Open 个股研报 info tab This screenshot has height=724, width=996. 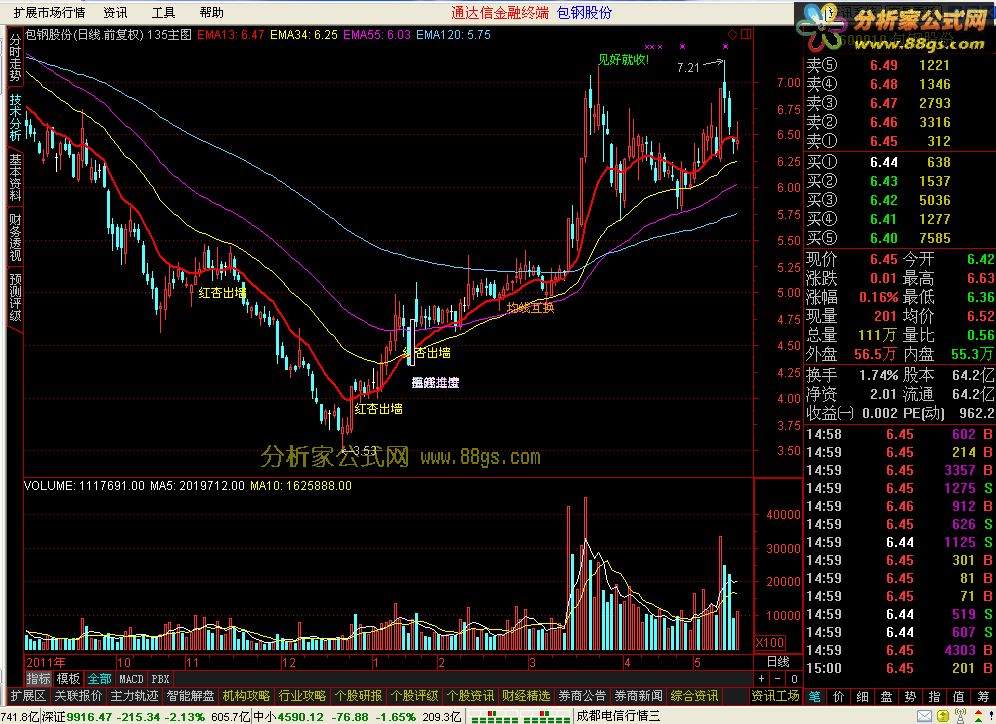[358, 696]
